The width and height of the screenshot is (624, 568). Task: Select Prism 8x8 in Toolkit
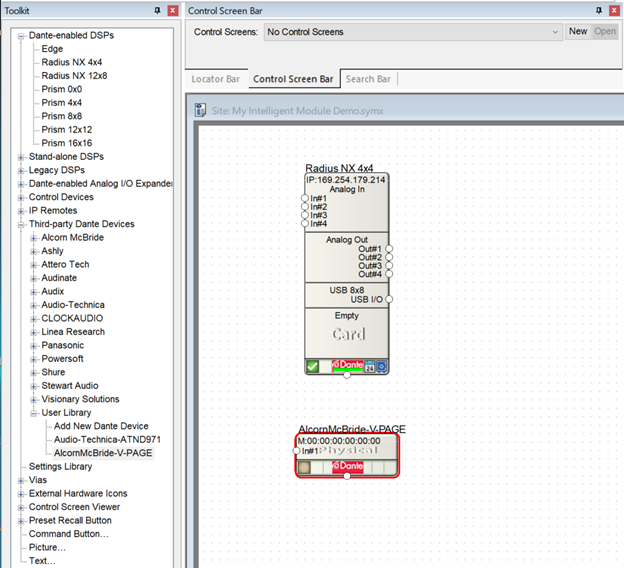[x=62, y=116]
